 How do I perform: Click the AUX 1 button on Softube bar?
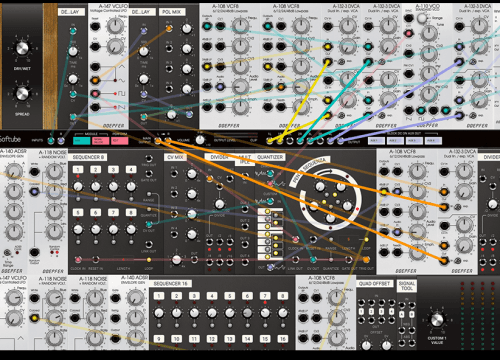375,141
